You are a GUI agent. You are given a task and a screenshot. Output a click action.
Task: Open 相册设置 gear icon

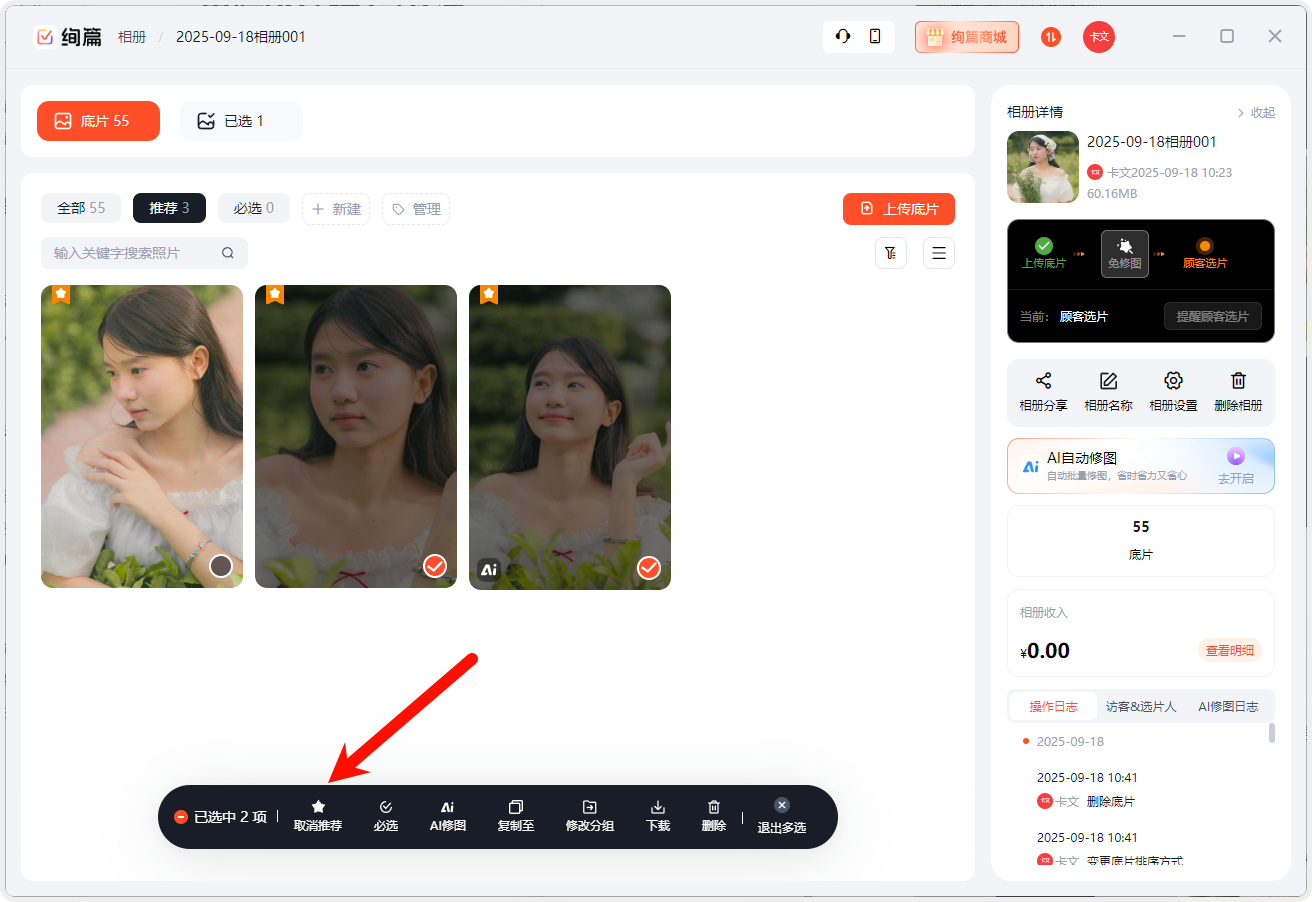coord(1173,381)
